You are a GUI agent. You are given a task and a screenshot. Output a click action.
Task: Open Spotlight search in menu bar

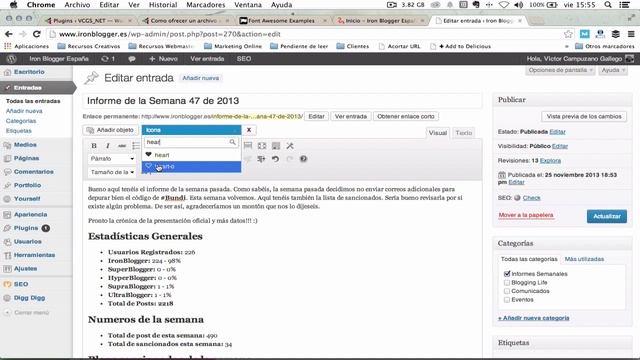608,5
